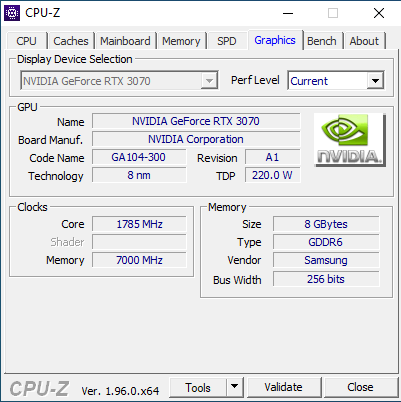Click the empty Shader clock field
401x402 pixels.
(139, 242)
